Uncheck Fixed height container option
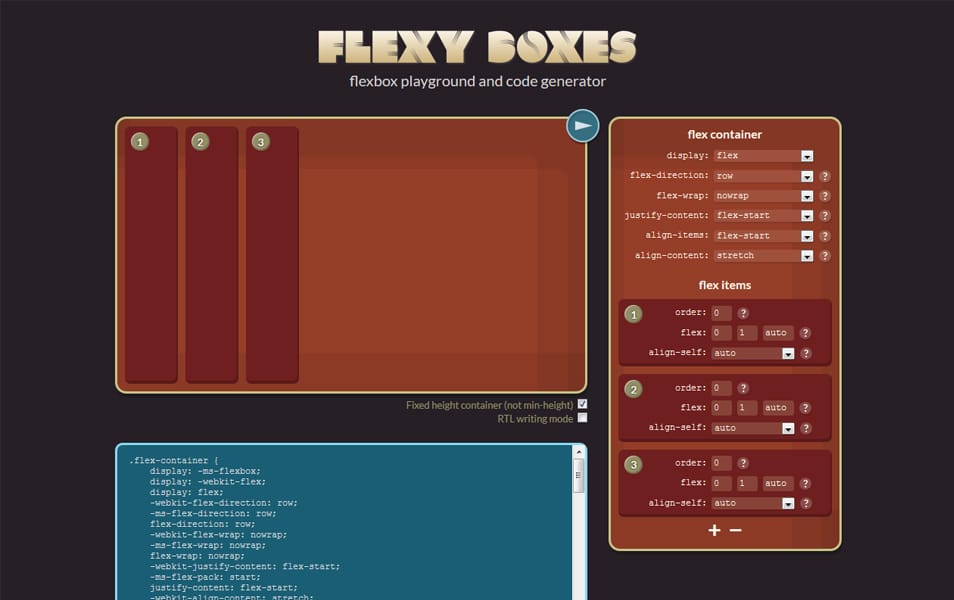The height and width of the screenshot is (600, 954). click(581, 404)
